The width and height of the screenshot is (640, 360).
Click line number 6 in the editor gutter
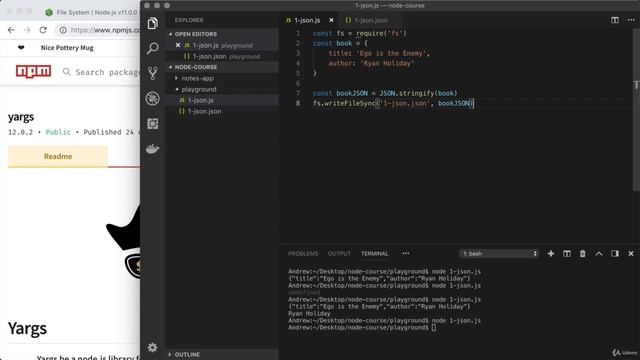point(298,83)
